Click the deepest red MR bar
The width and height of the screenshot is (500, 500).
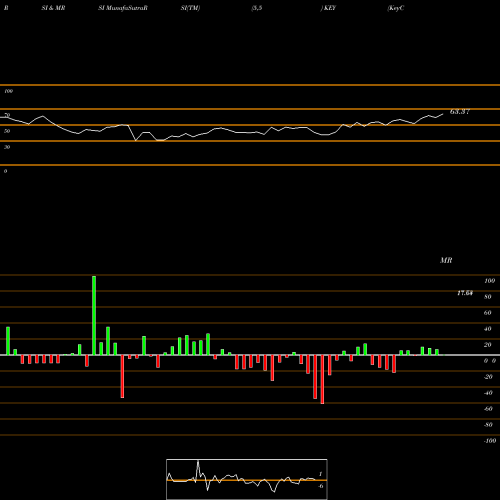(322, 379)
